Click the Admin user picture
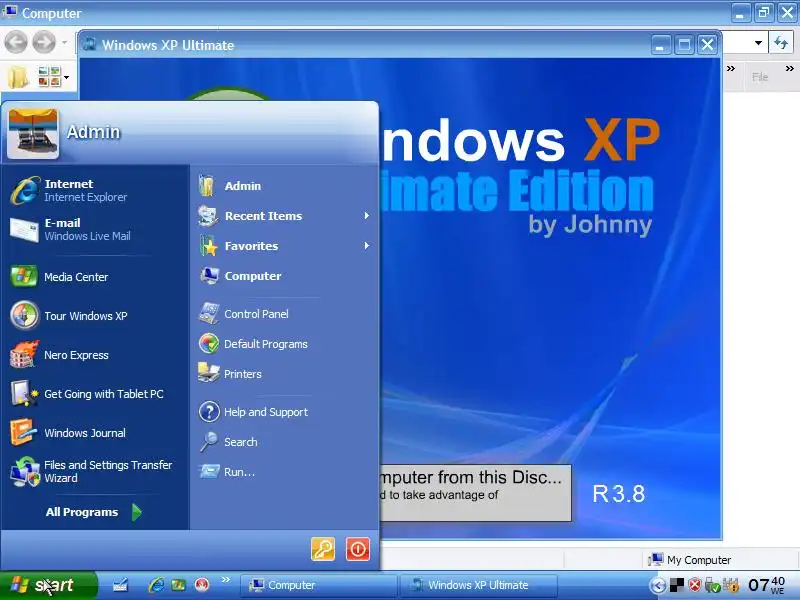Image resolution: width=800 pixels, height=600 pixels. click(x=33, y=134)
